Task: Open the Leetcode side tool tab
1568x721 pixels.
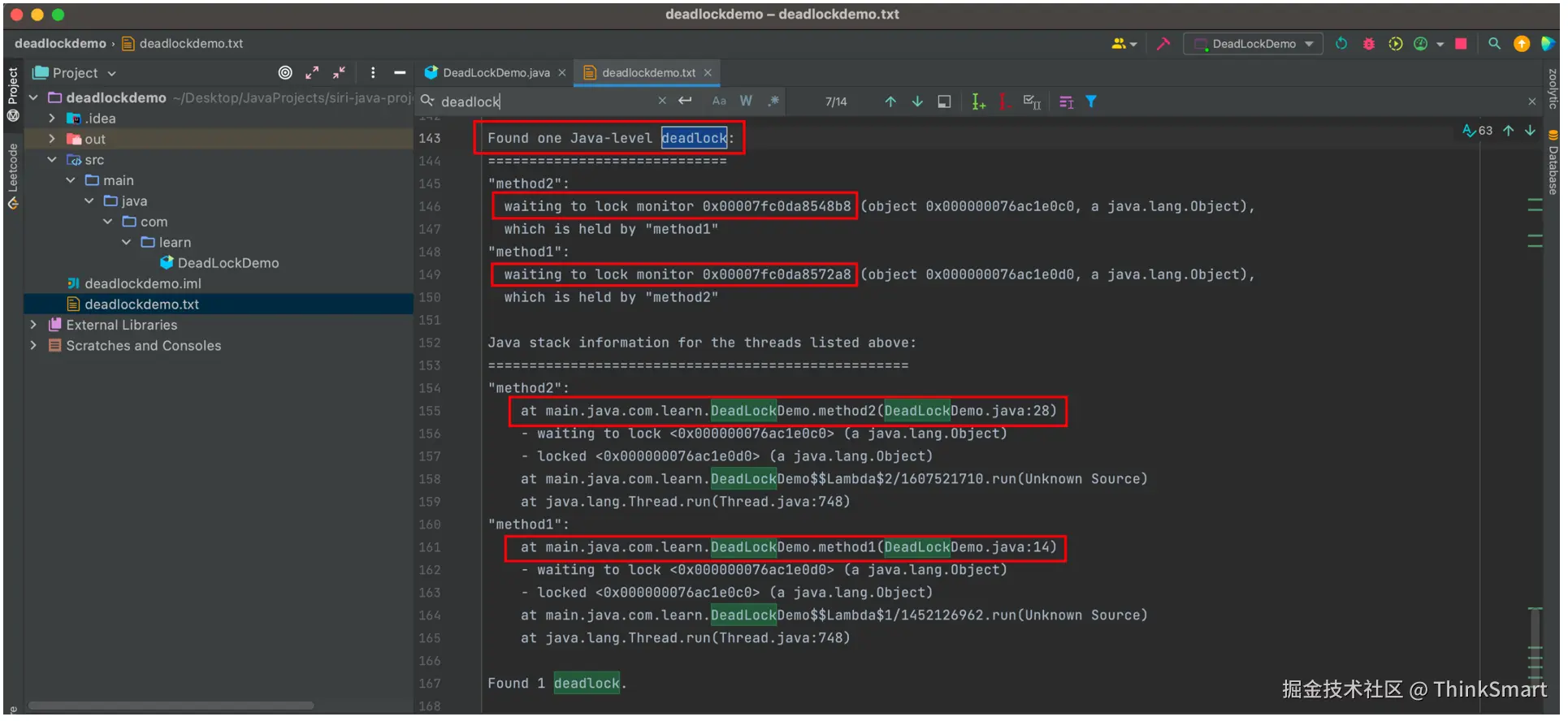Action: point(13,176)
